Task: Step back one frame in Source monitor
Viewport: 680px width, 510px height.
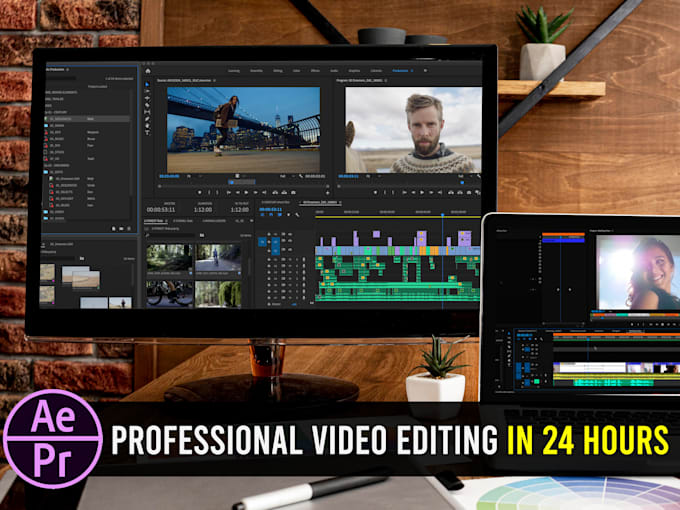Action: point(237,192)
